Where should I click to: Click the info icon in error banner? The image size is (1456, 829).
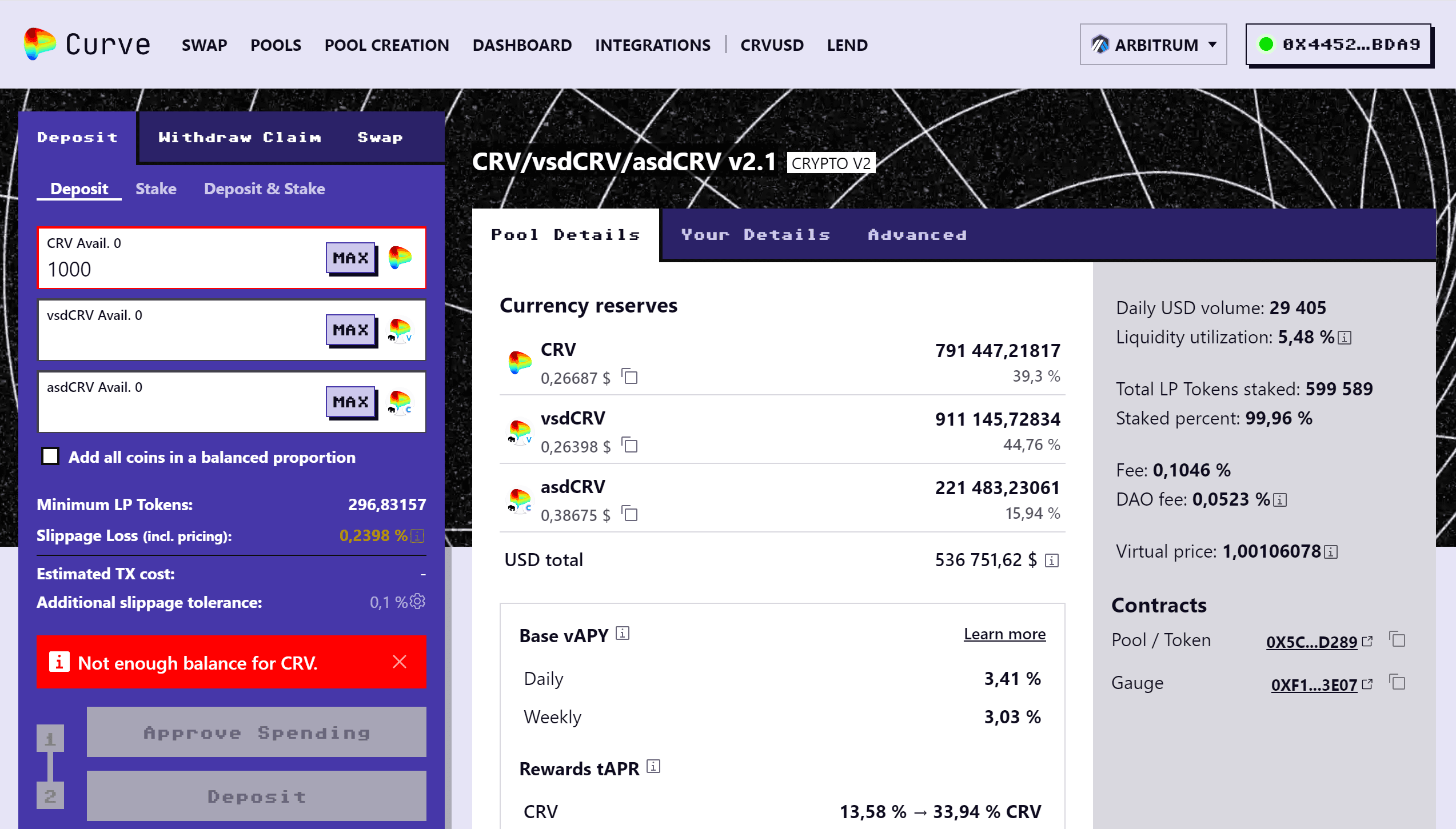click(59, 662)
